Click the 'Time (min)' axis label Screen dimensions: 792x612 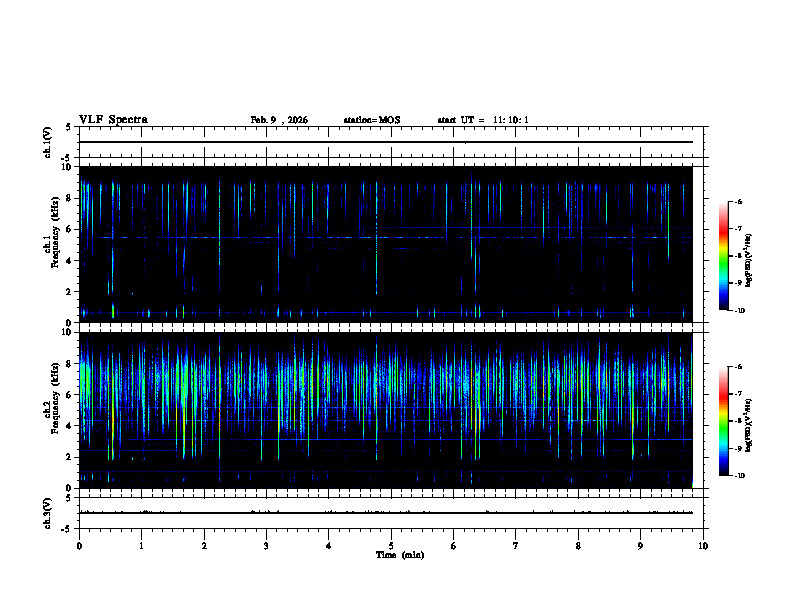[x=400, y=555]
